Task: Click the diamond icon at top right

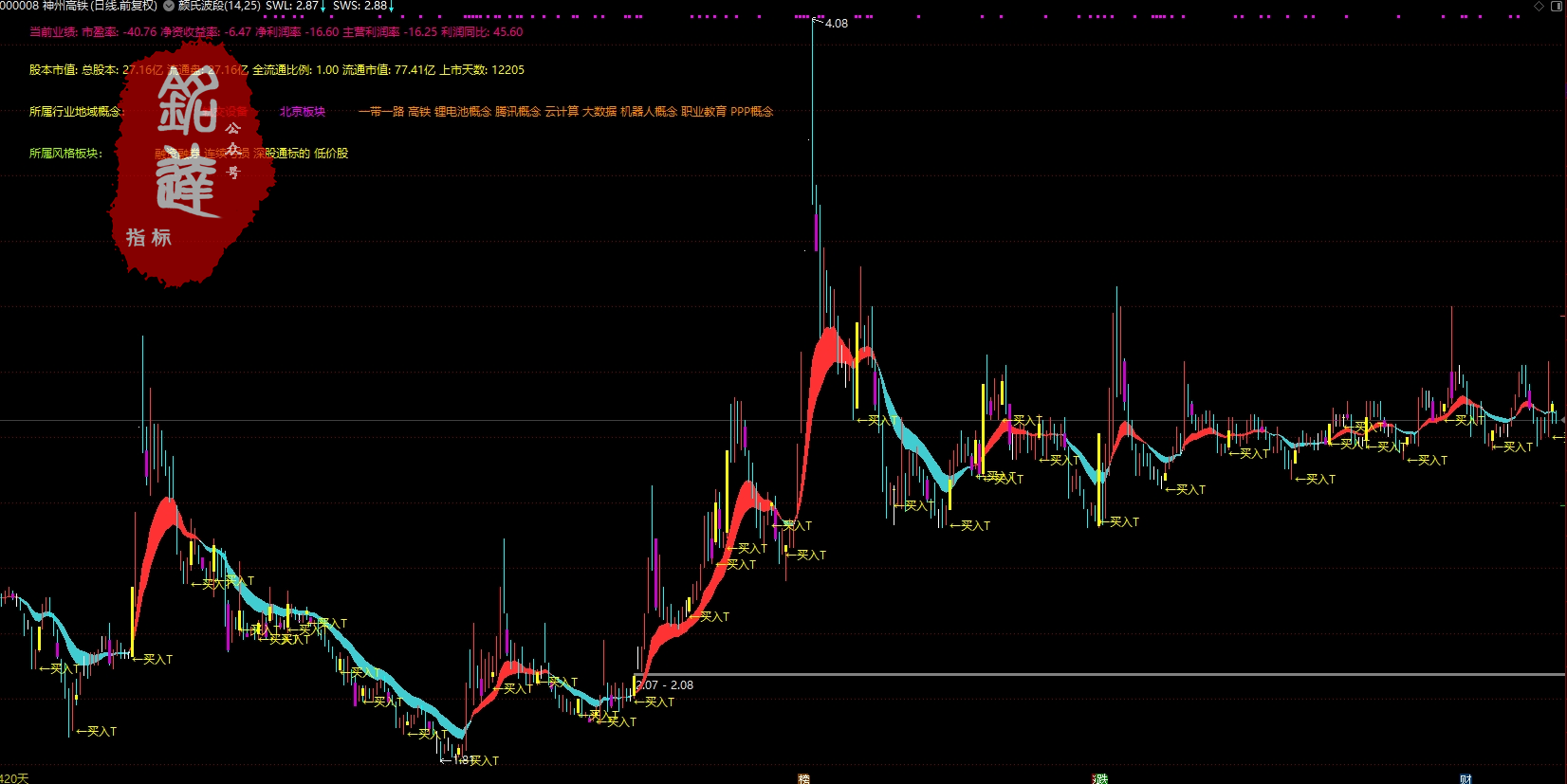Action: (x=1539, y=6)
